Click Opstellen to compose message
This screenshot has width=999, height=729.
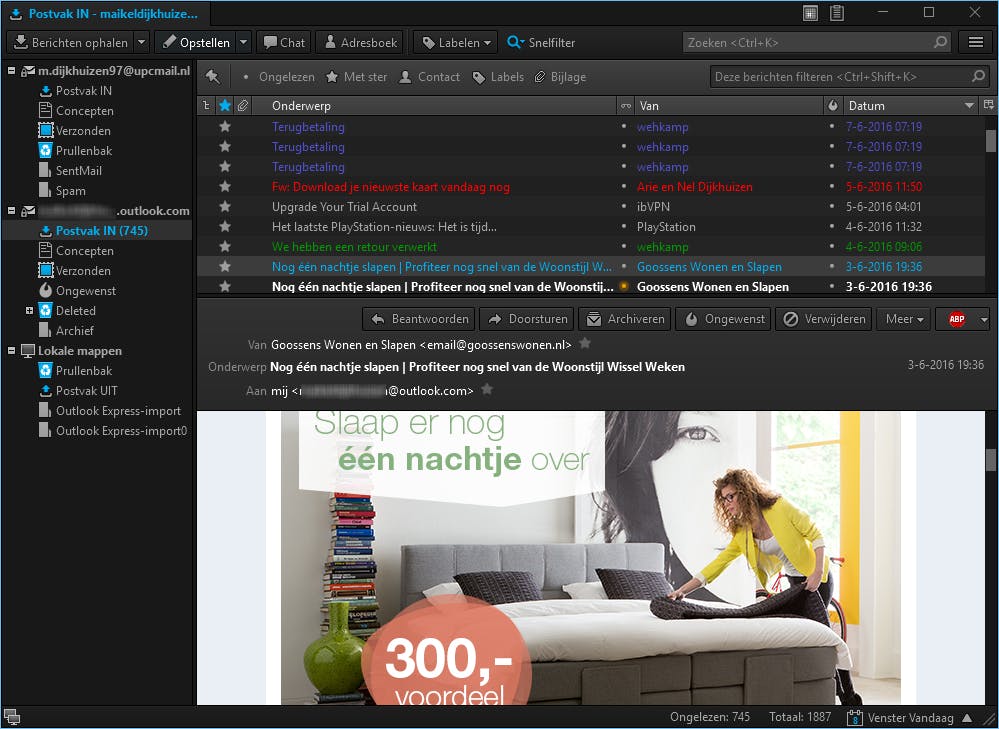point(195,42)
